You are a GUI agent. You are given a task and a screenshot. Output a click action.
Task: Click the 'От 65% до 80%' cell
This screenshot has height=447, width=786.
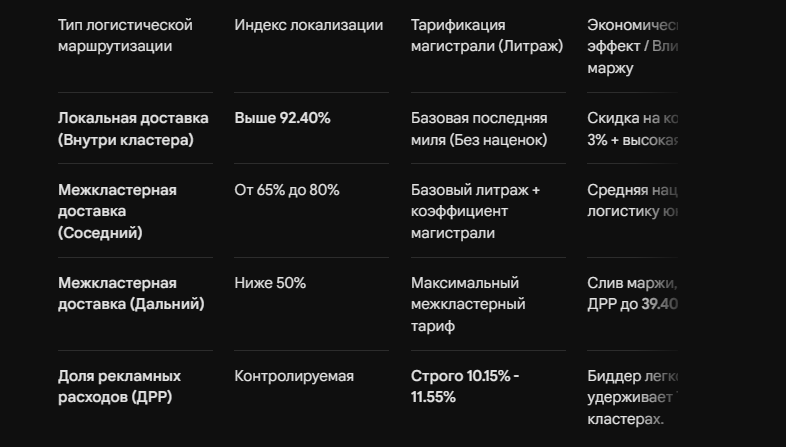pyautogui.click(x=287, y=190)
